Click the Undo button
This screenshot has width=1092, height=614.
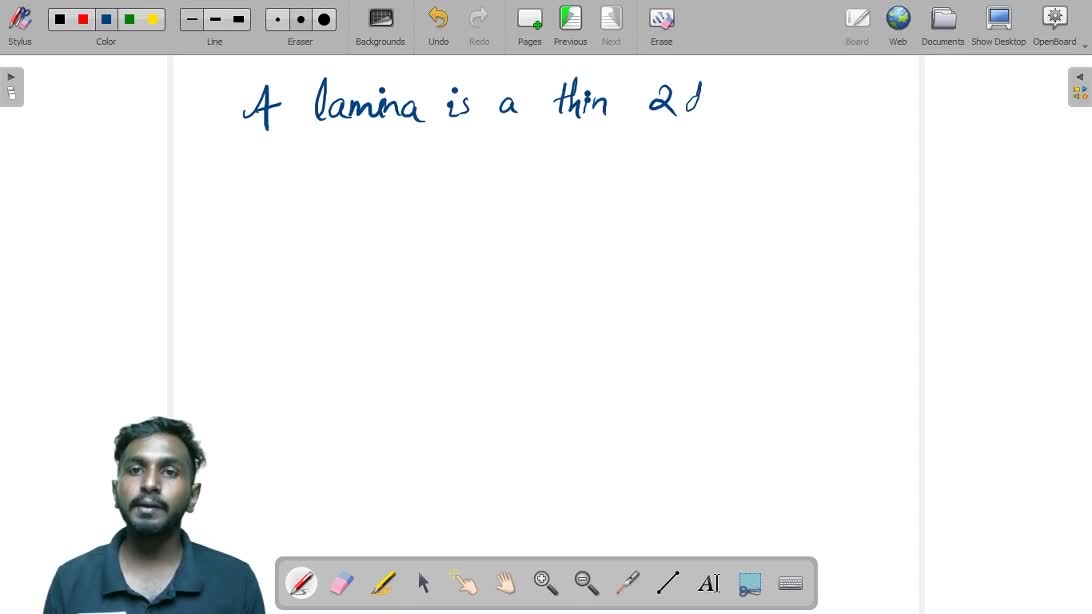pos(438,26)
